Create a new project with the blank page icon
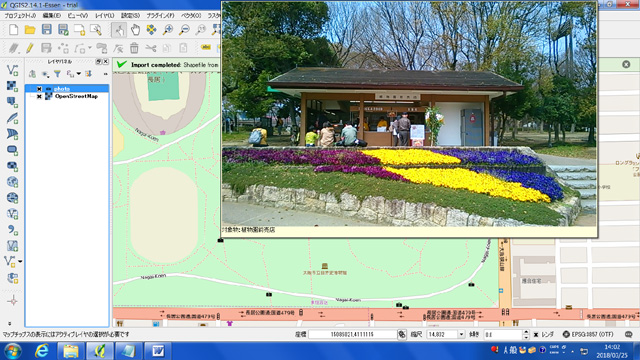 pos(13,29)
